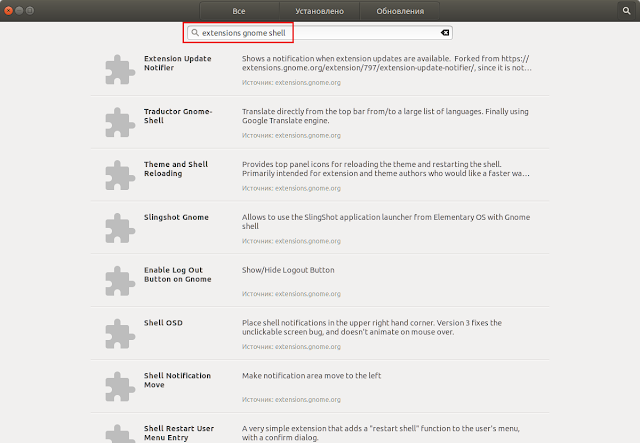Viewport: 640px width, 443px height.
Task: Click the 'Translate directly from the top bar' description
Action: coord(385,116)
